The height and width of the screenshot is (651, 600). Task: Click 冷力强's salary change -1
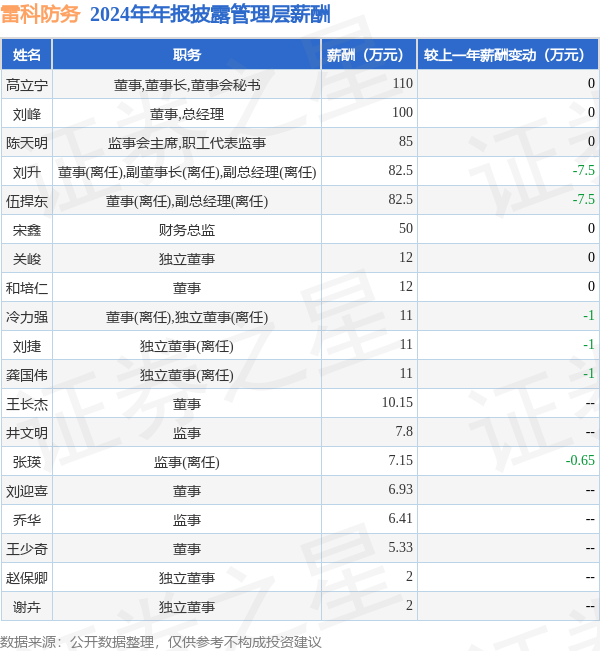pyautogui.click(x=589, y=316)
